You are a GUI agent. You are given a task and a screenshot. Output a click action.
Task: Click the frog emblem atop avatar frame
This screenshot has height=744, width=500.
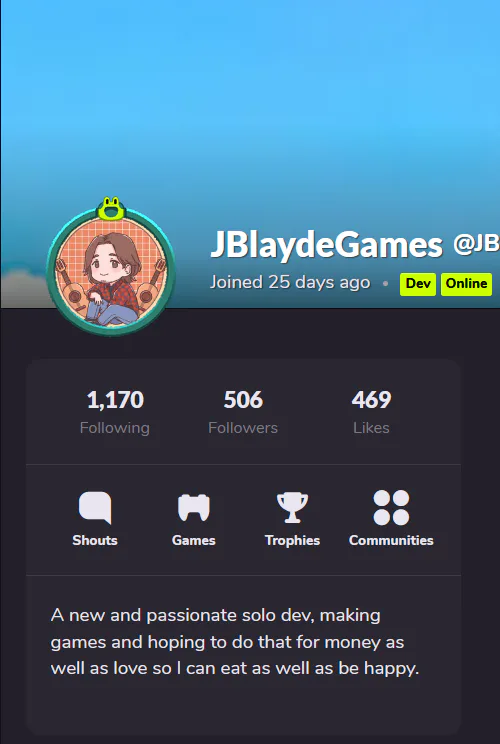click(x=111, y=208)
